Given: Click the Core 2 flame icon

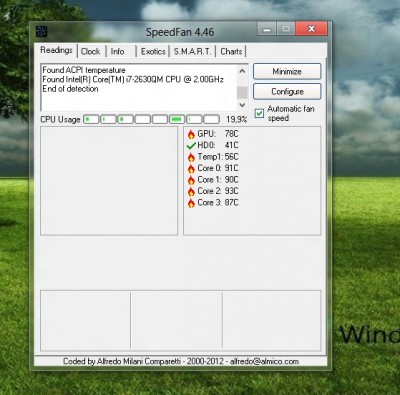Looking at the screenshot, I should [191, 191].
